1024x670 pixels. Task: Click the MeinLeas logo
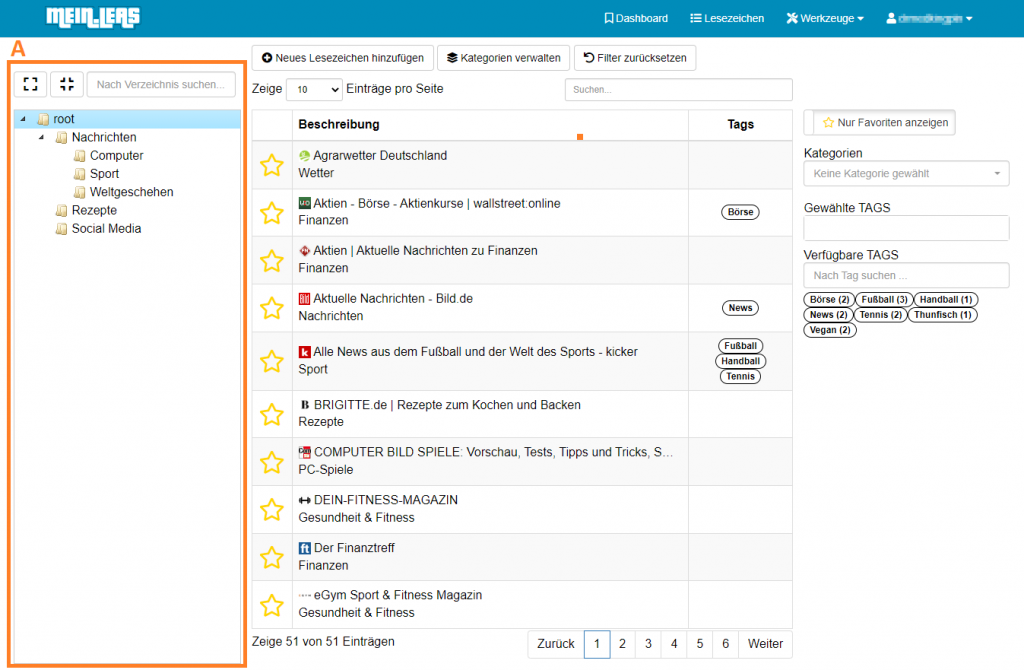[93, 17]
